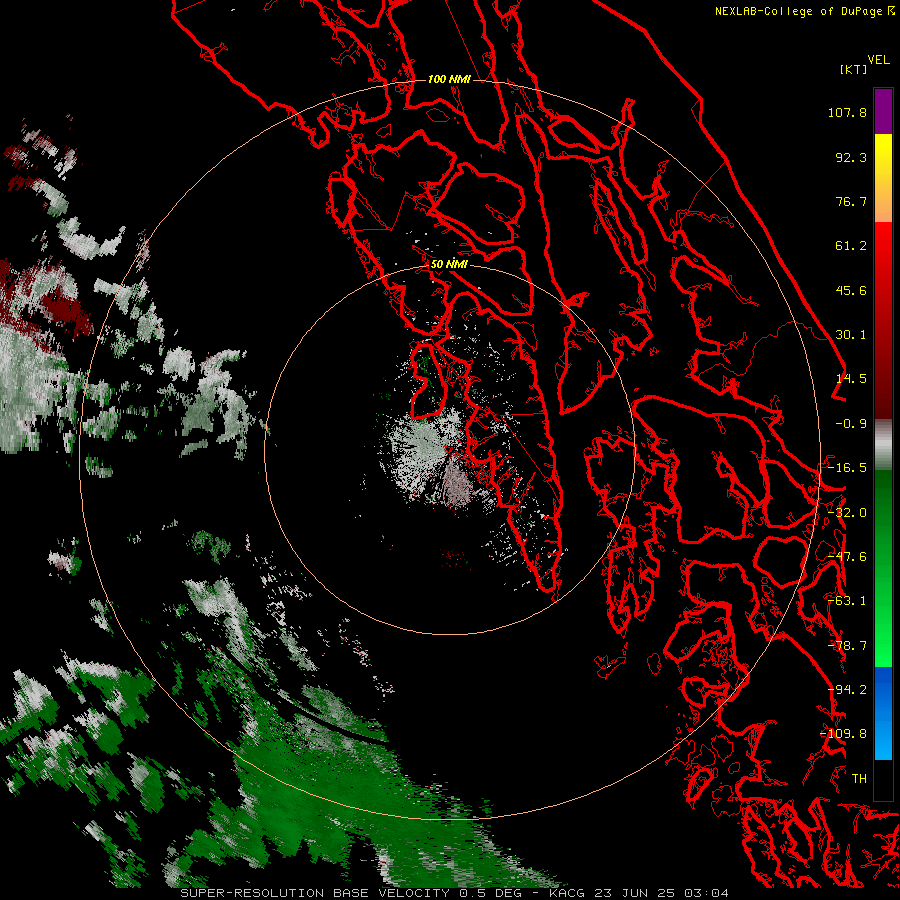900x900 pixels.
Task: Click the -0.9 velocity scale value
Action: pos(851,424)
